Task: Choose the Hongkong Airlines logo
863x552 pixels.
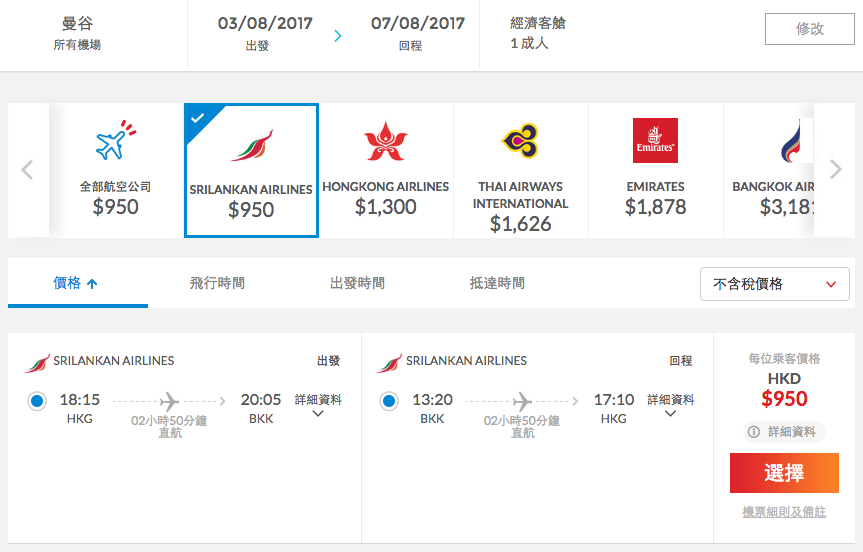Action: point(386,140)
